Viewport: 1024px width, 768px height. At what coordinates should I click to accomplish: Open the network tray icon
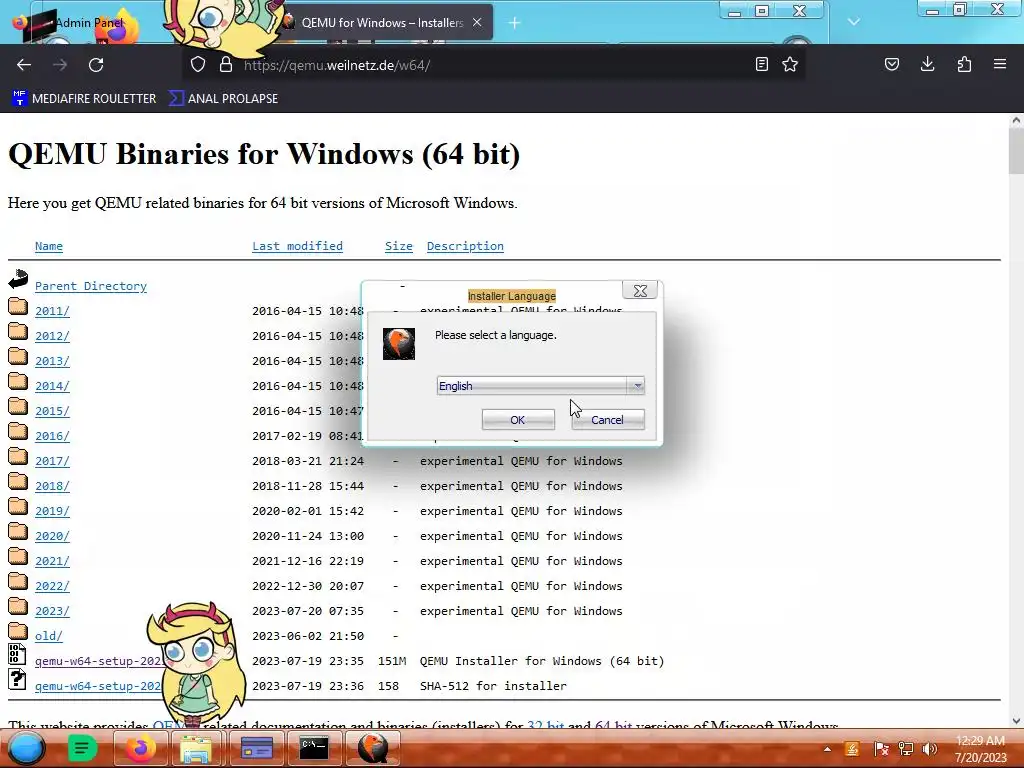coord(906,749)
